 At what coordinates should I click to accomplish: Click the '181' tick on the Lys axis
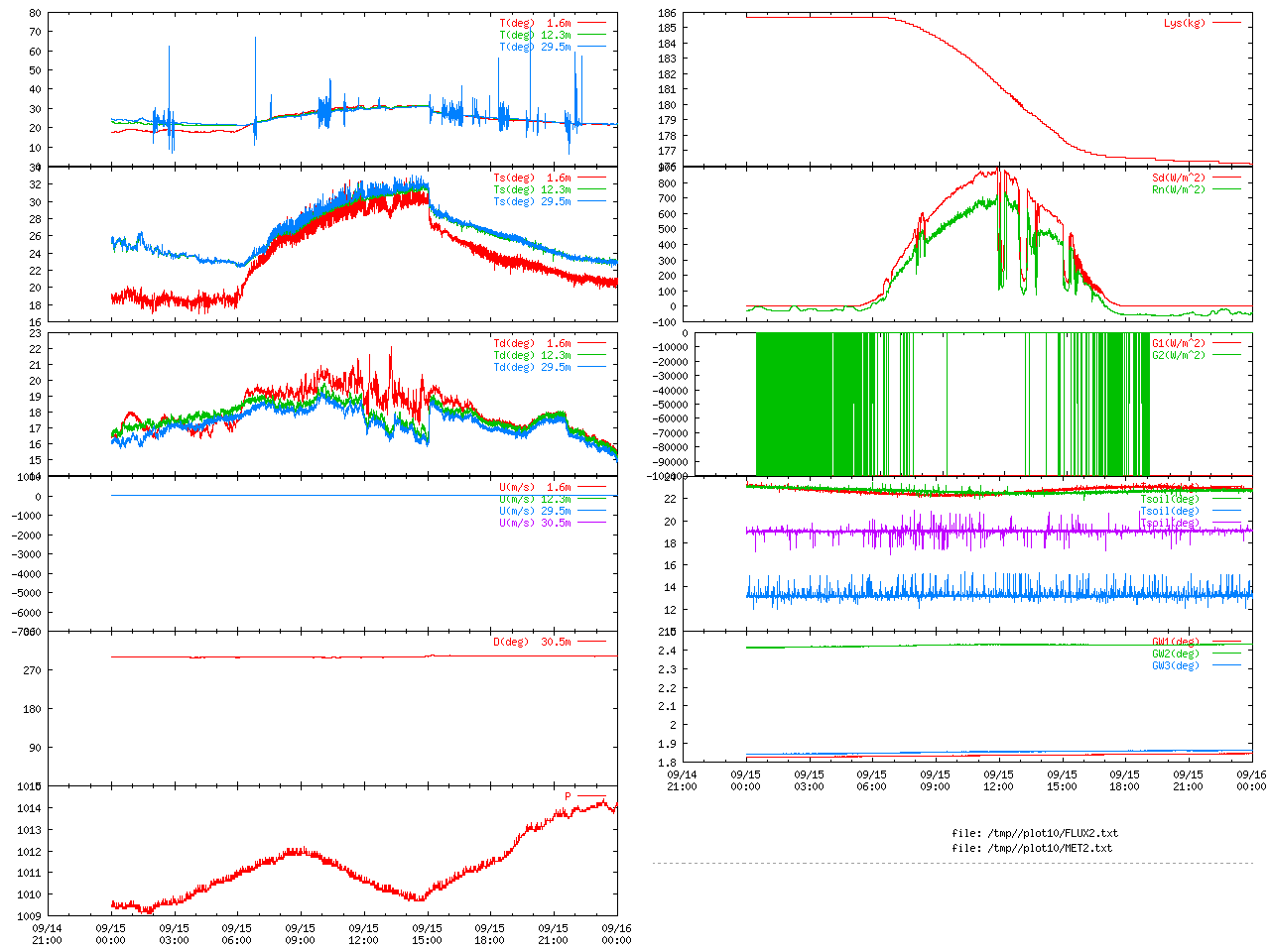667,89
